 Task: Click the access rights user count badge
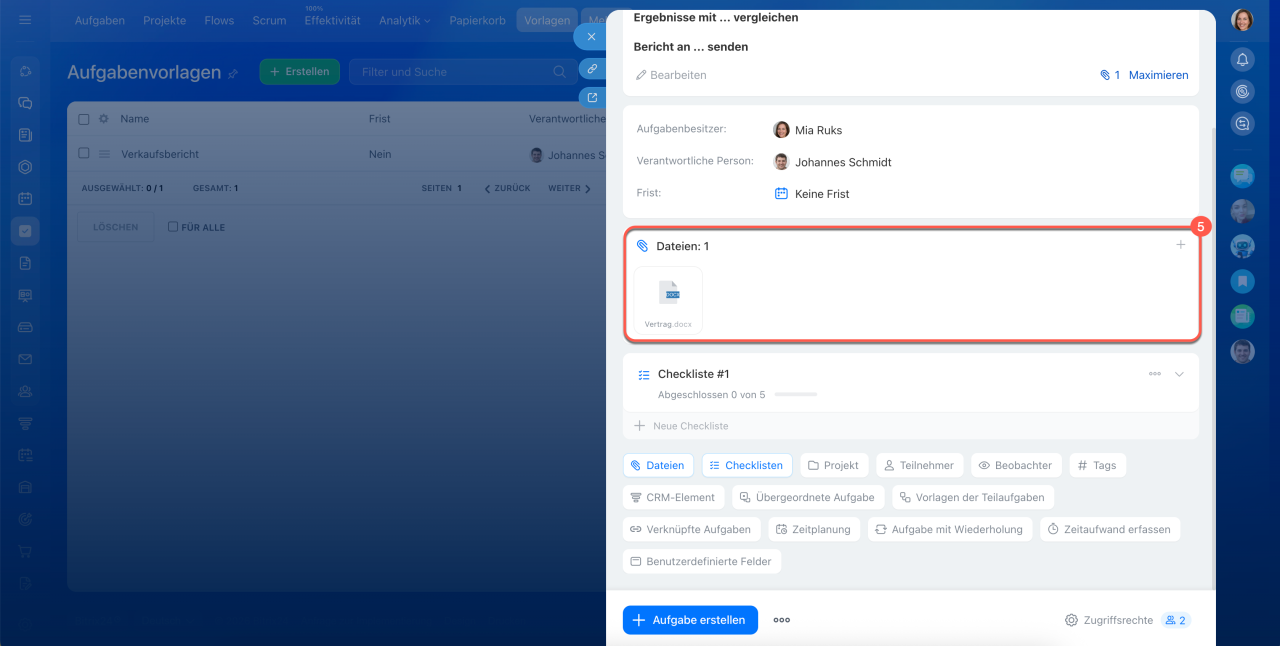point(1175,620)
